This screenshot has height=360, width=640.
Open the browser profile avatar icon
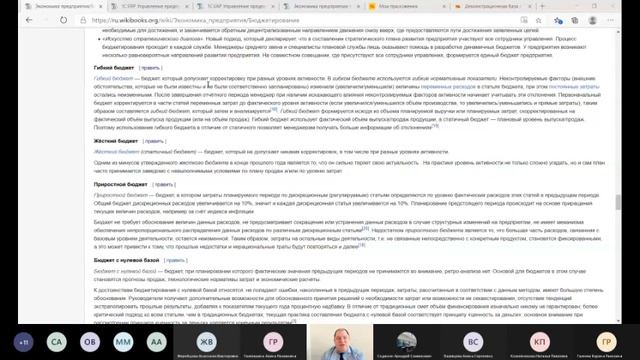pyautogui.click(x=593, y=20)
